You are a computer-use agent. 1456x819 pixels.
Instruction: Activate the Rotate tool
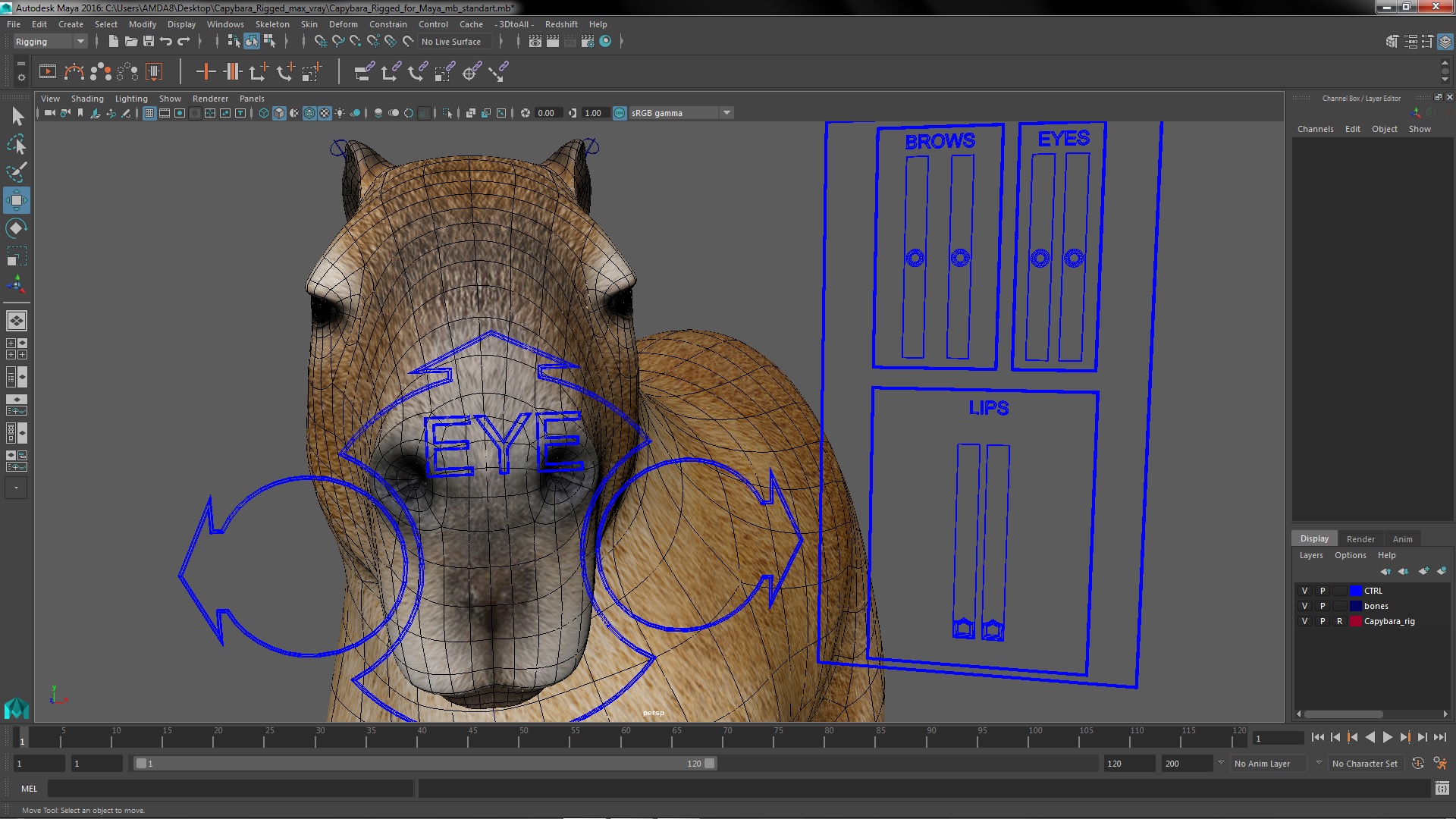pos(17,228)
